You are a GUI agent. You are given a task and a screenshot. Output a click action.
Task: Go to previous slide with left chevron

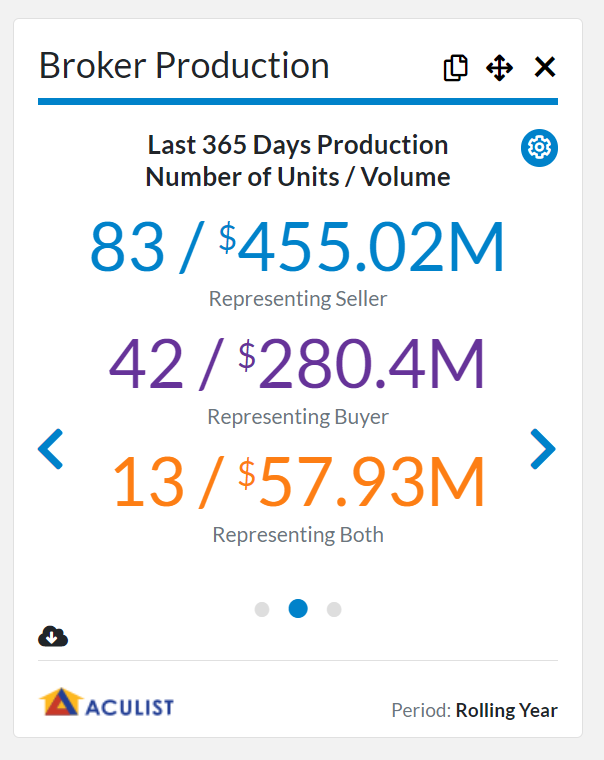coord(50,449)
